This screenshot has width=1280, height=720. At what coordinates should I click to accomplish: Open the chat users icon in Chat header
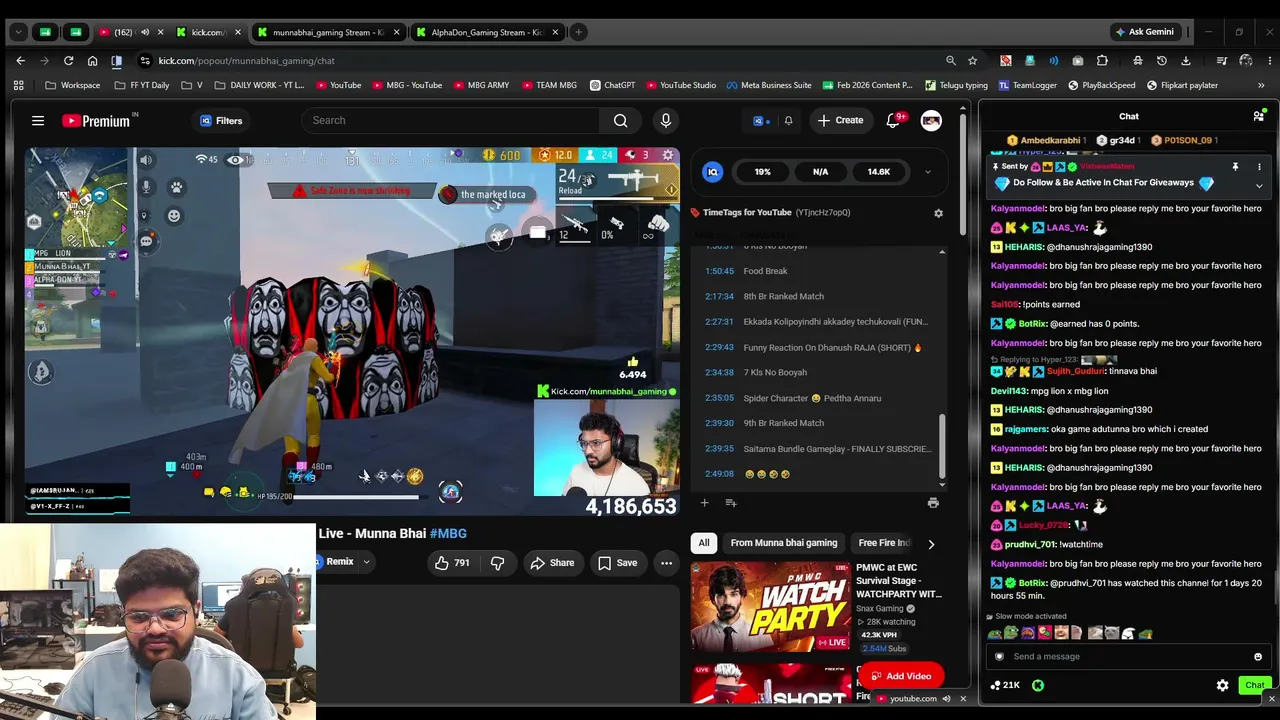pos(1258,116)
